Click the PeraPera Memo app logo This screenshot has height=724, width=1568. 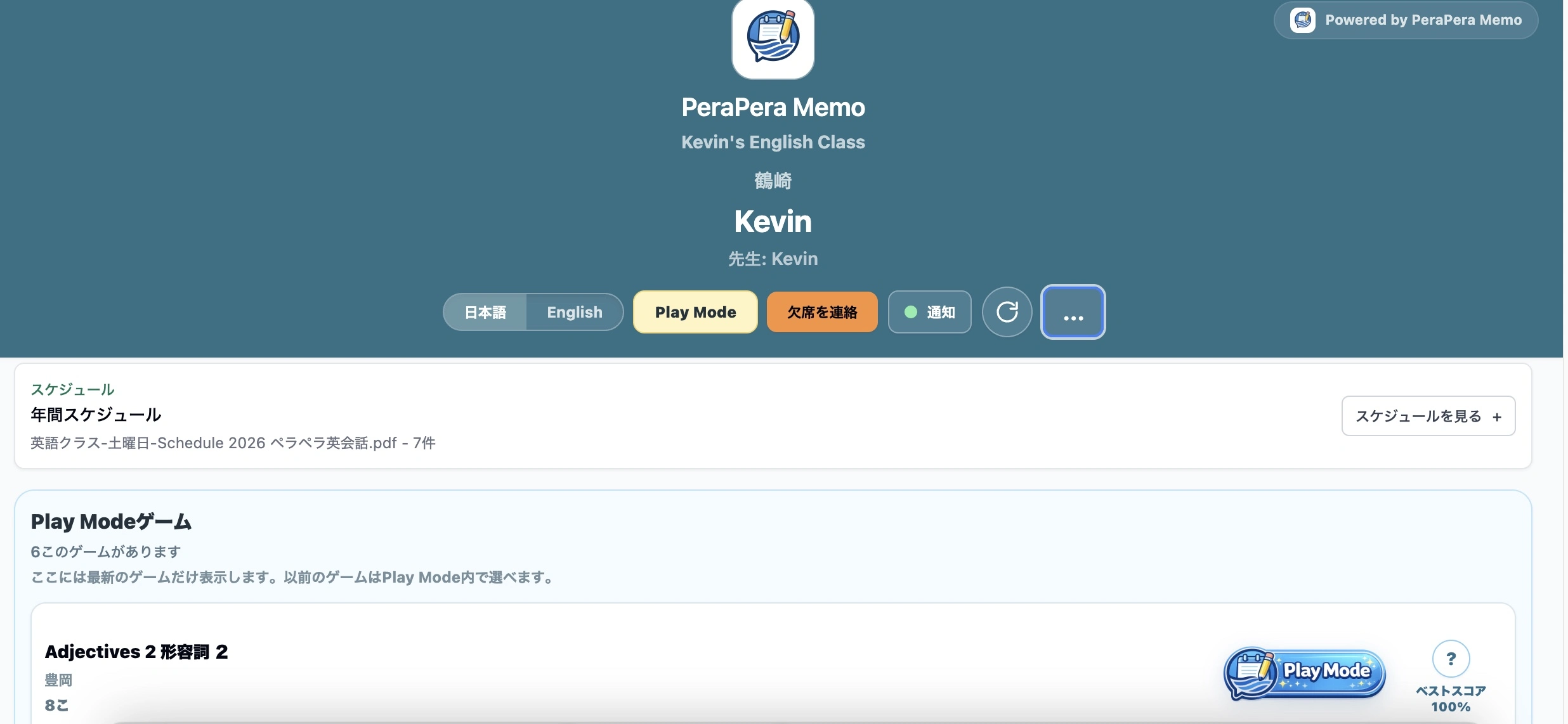[773, 38]
